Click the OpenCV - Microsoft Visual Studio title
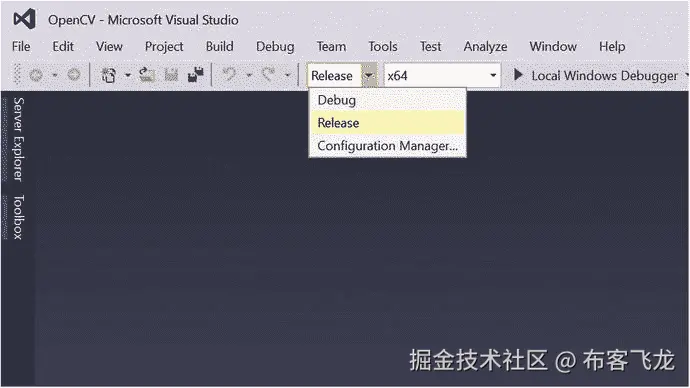 click(x=143, y=20)
